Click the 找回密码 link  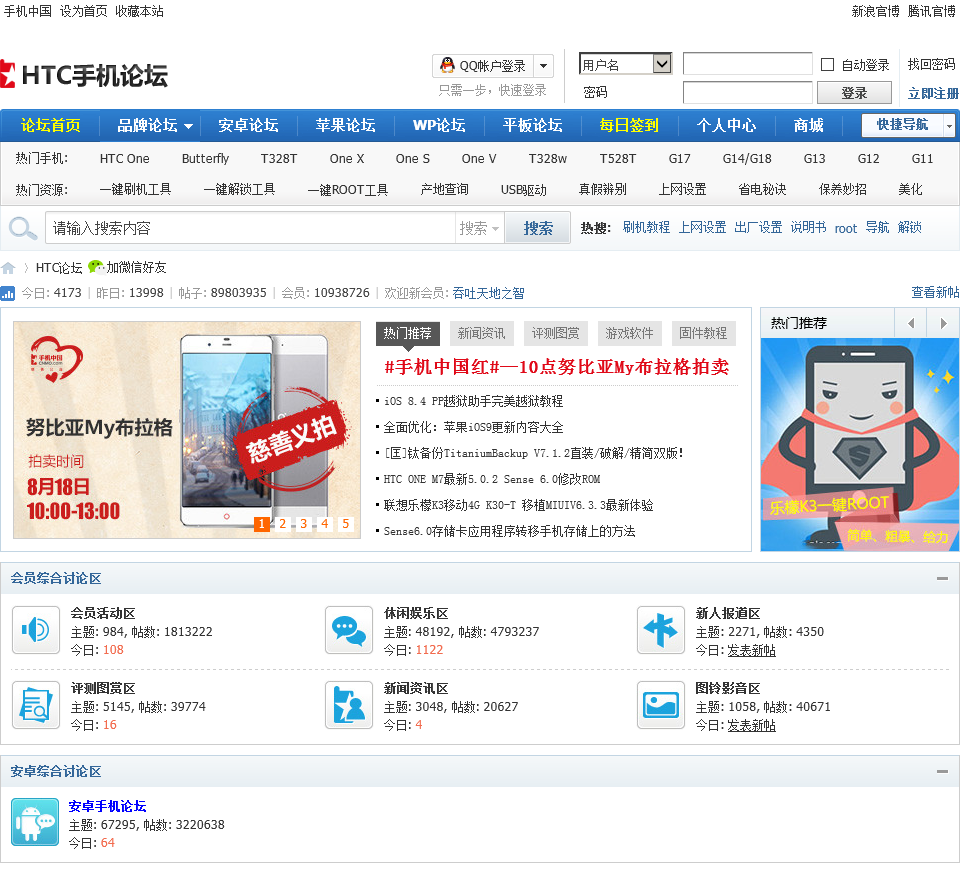click(x=931, y=64)
